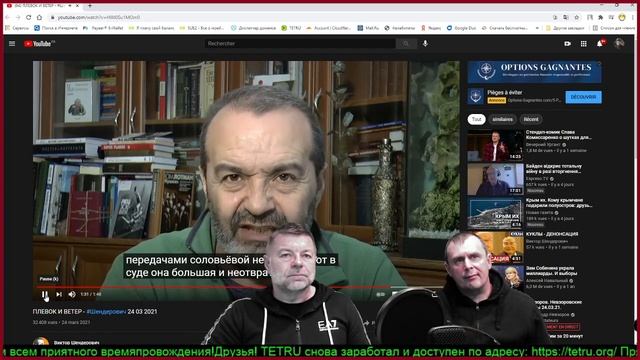The width and height of the screenshot is (640, 360).
Task: Click the DÉCOUVRIR ad button
Action: coord(583,97)
